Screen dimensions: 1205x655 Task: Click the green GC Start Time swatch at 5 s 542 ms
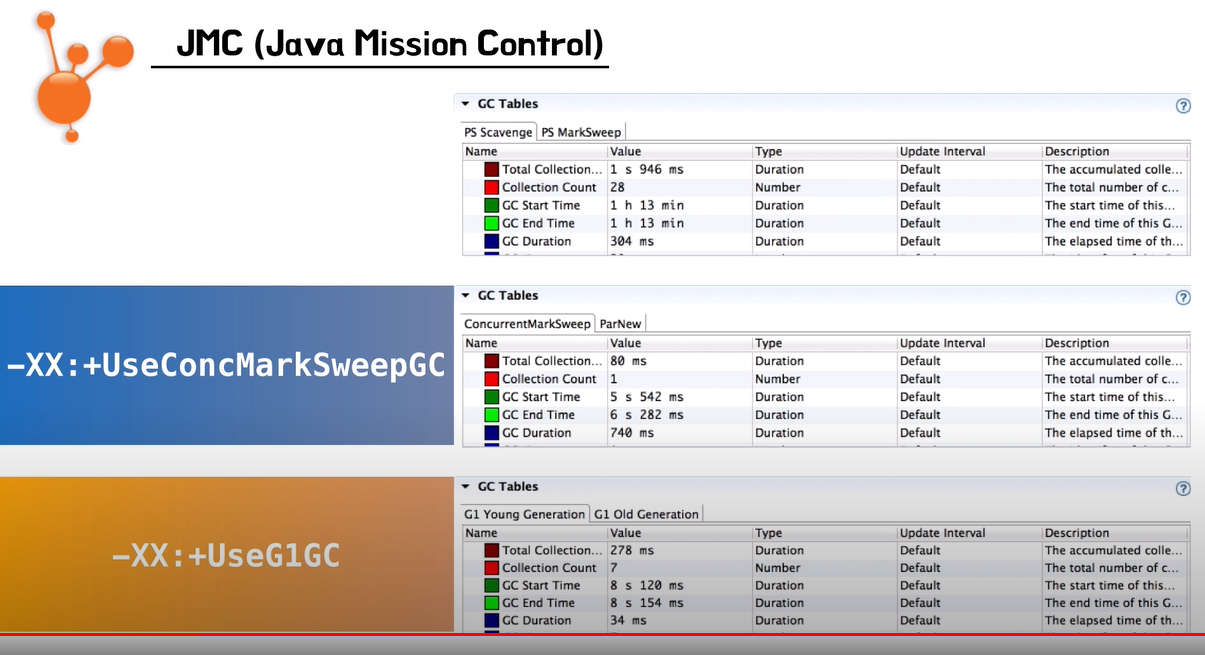click(491, 397)
